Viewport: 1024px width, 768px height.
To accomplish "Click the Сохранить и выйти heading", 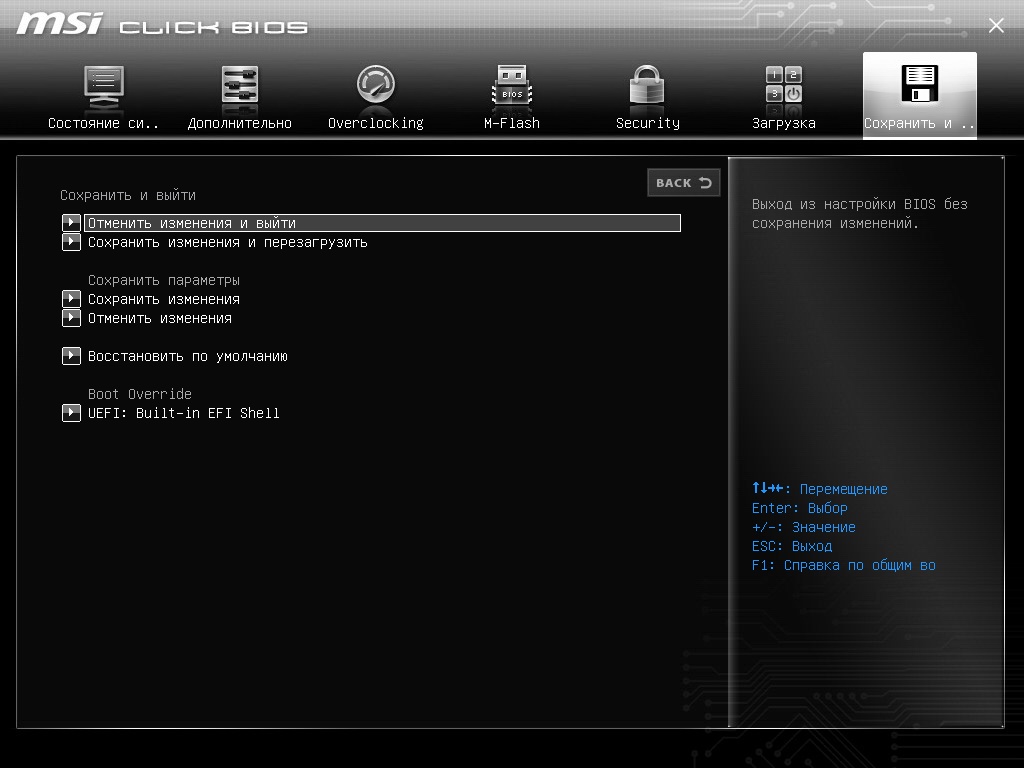I will tap(128, 195).
